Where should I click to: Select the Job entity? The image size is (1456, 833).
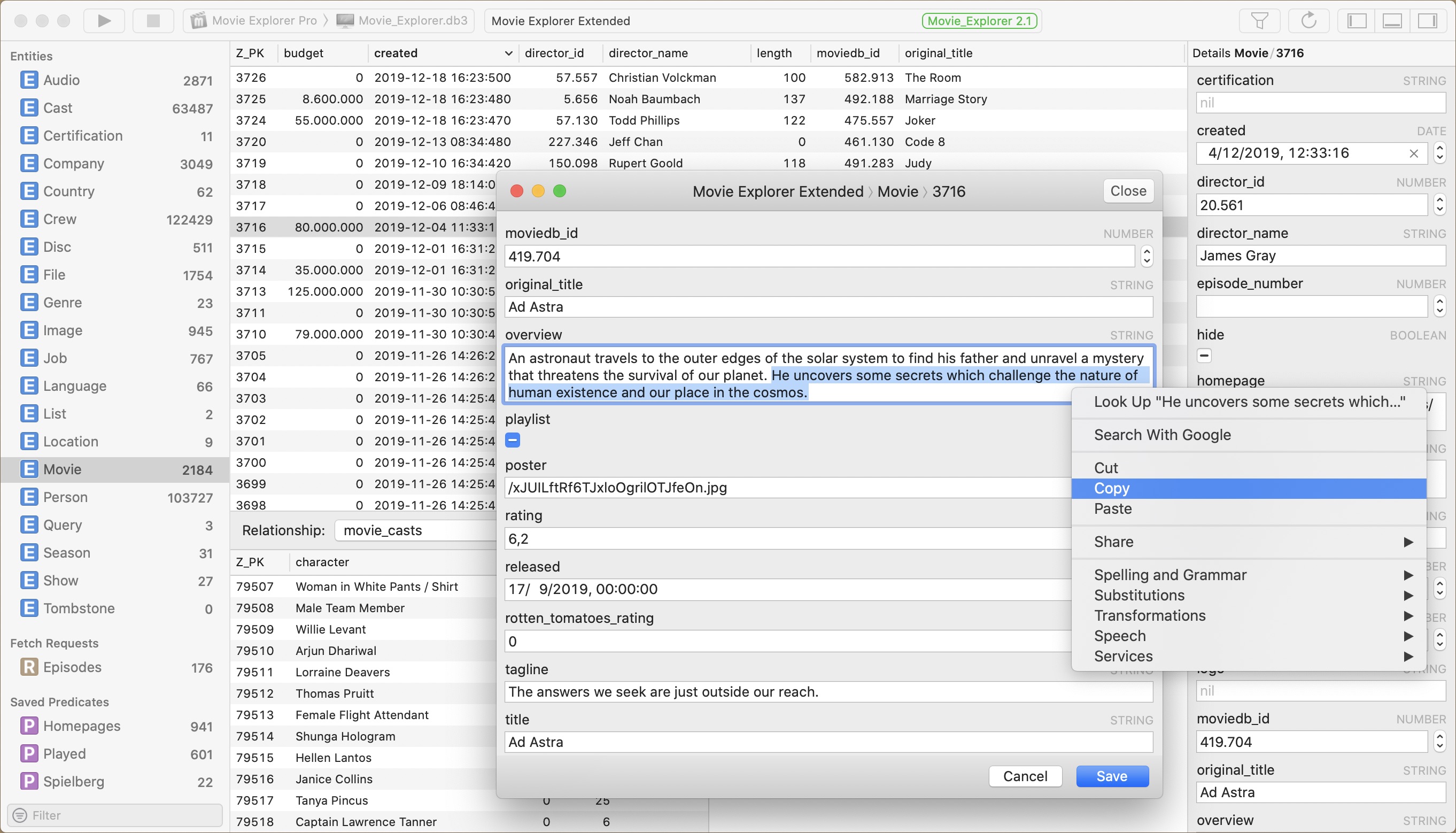coord(116,358)
